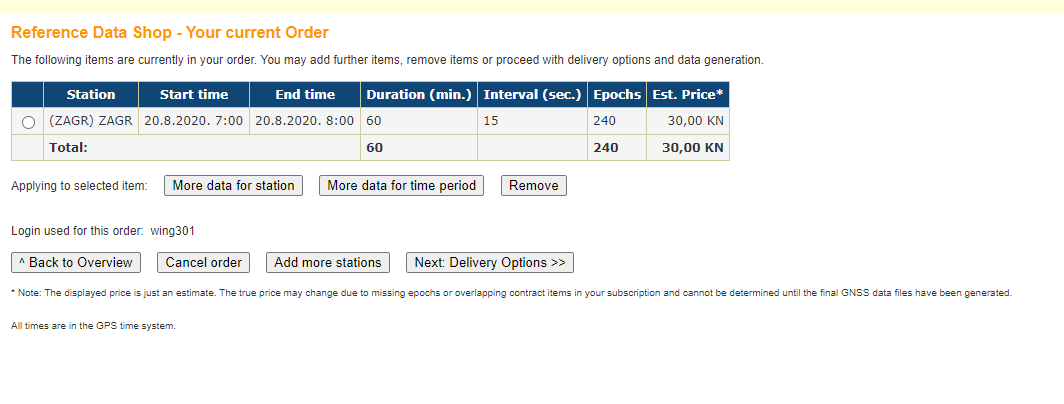Viewport: 1064px width, 404px height.
Task: Click the Total row label
Action: click(x=69, y=147)
